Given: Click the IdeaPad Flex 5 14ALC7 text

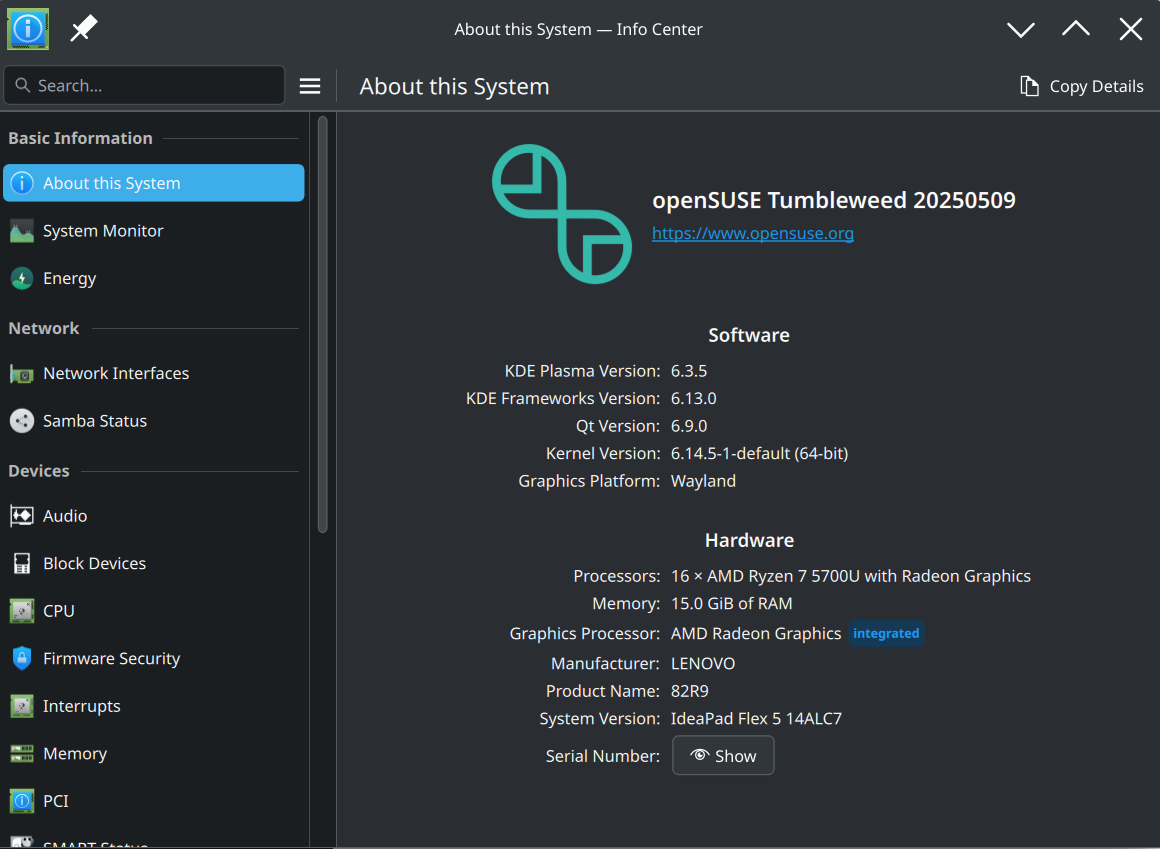Looking at the screenshot, I should click(756, 719).
